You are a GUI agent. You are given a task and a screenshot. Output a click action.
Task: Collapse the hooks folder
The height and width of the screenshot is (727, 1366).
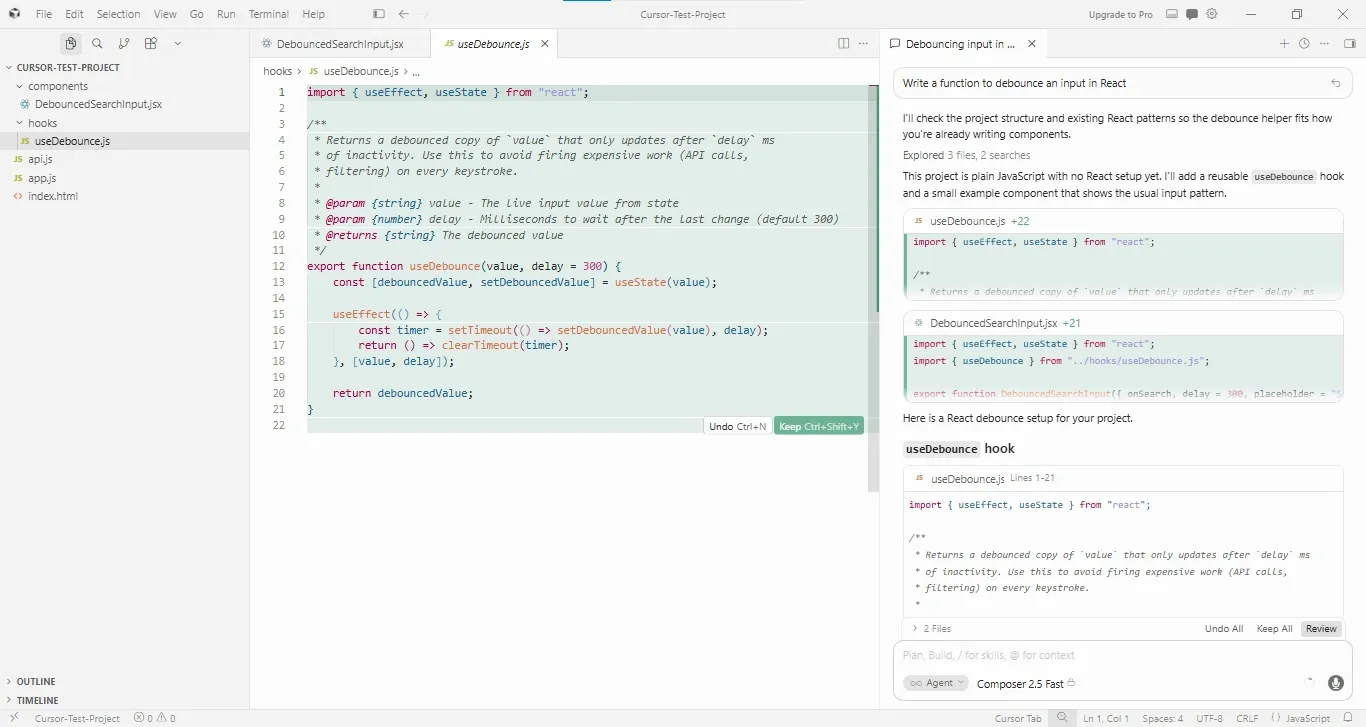pos(43,123)
